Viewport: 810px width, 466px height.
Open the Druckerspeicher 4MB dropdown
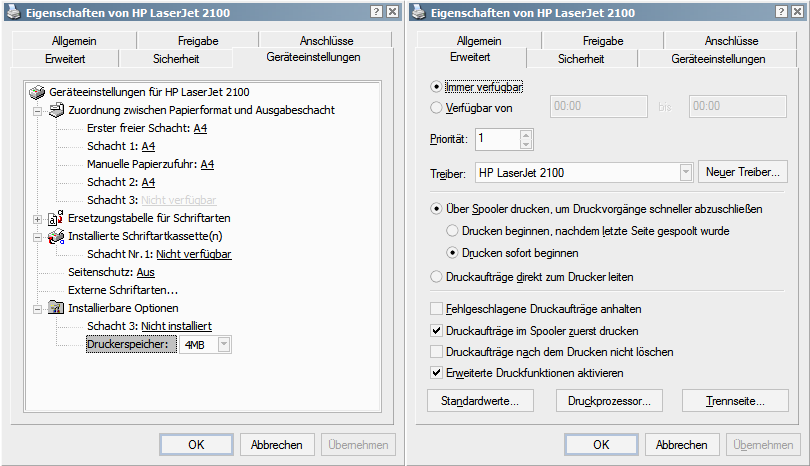(x=224, y=345)
